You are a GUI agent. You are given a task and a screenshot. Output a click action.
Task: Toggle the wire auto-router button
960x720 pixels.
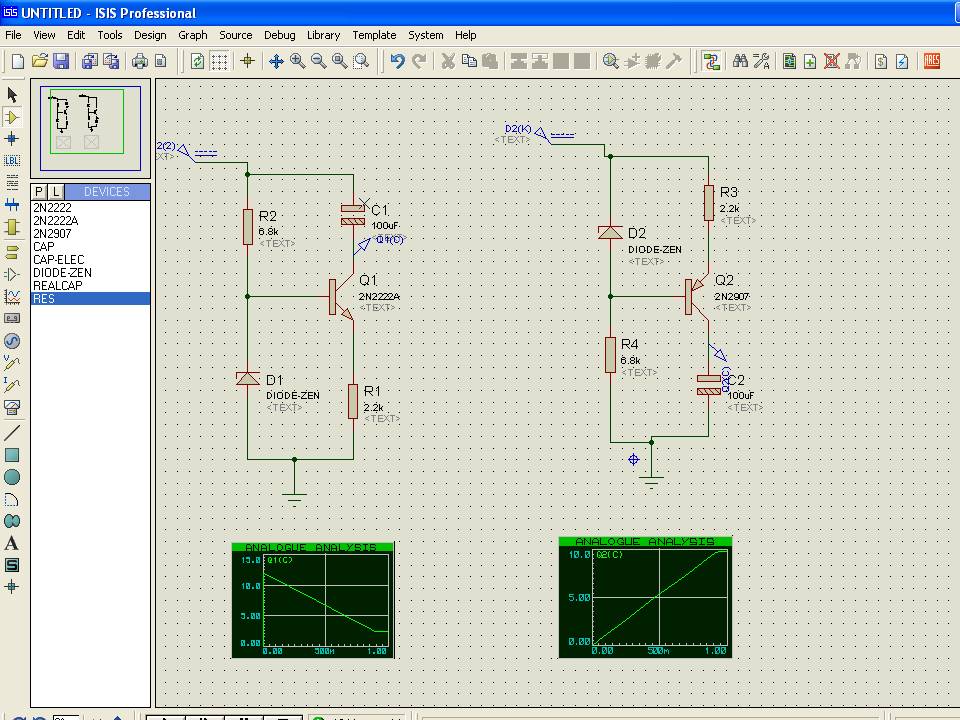tap(711, 61)
